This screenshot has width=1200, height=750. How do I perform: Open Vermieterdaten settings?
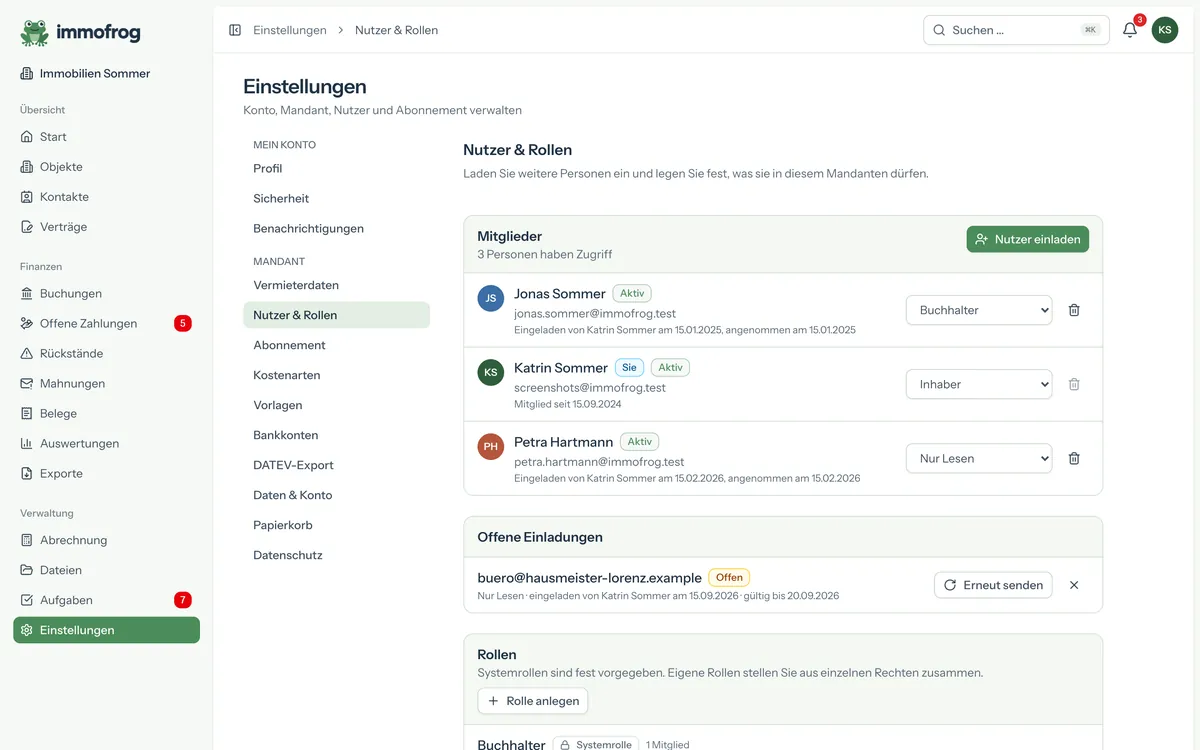pos(336,285)
